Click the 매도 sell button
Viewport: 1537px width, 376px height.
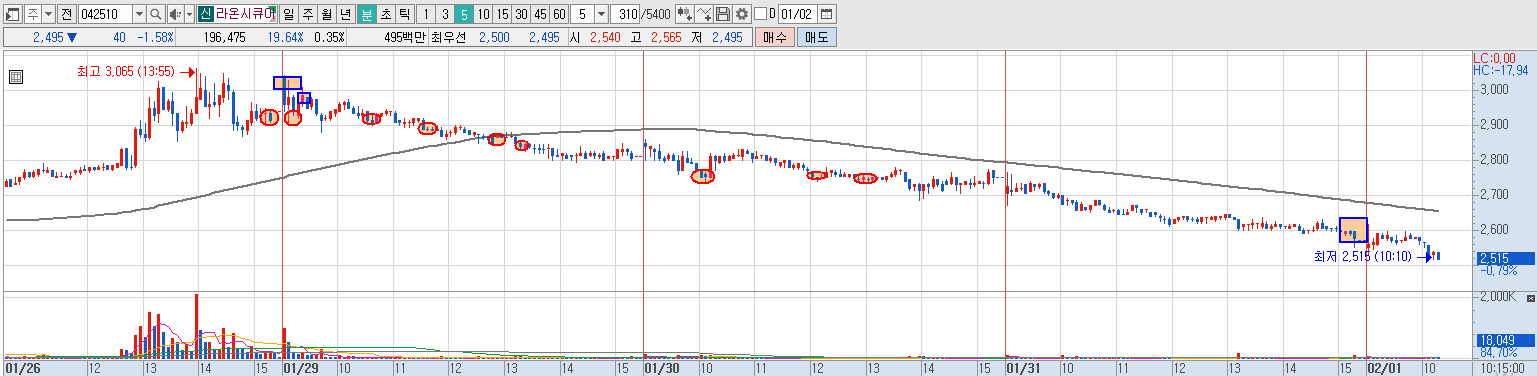(x=816, y=37)
